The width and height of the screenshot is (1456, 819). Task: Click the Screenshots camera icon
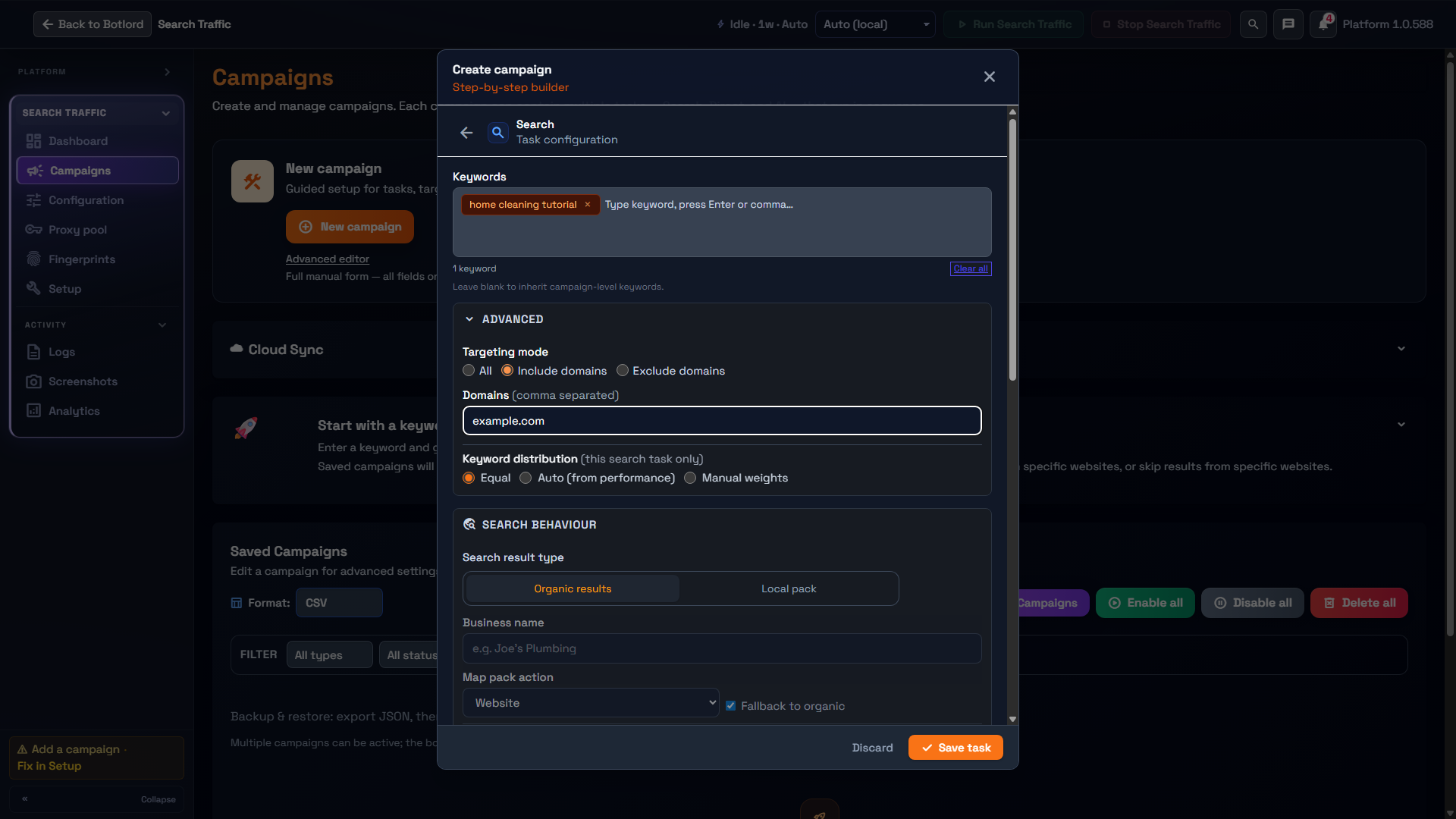(x=33, y=381)
